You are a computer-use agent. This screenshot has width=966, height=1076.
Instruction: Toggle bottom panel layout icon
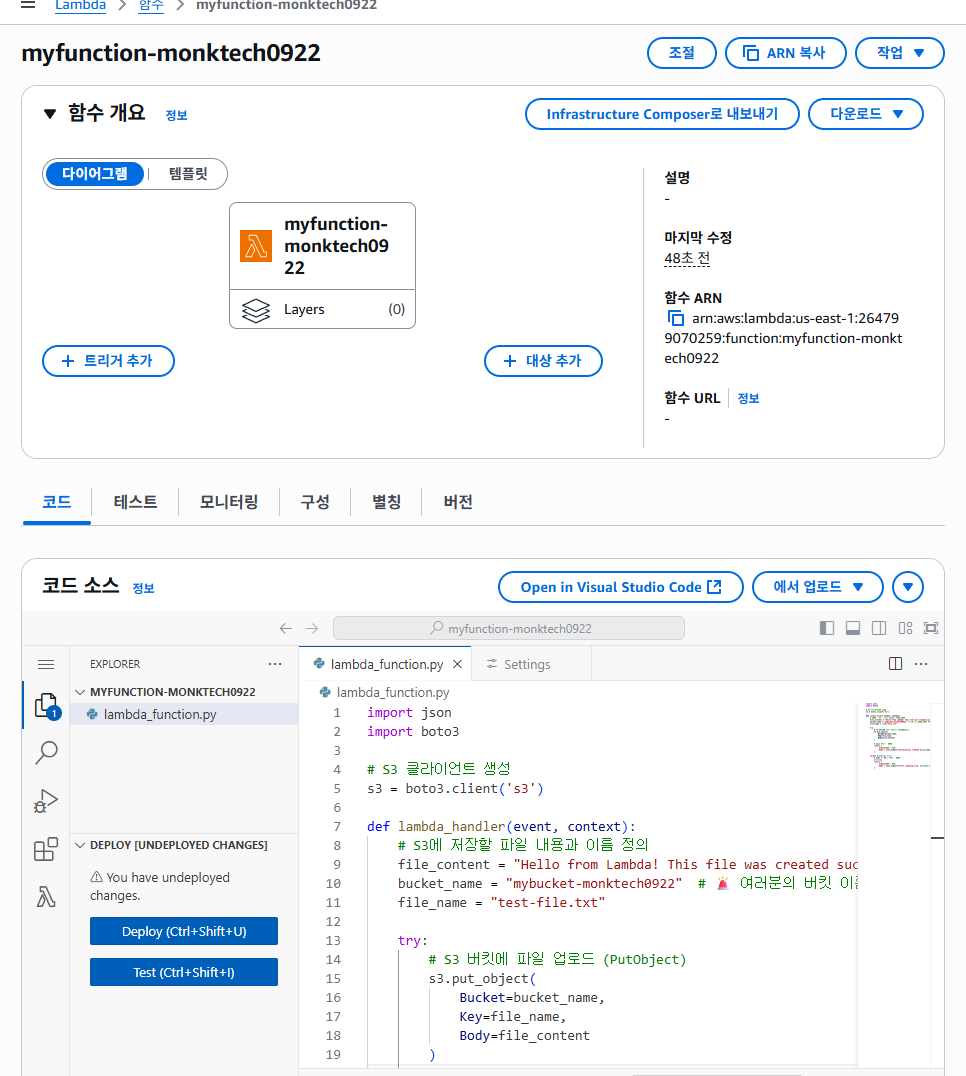(x=853, y=628)
